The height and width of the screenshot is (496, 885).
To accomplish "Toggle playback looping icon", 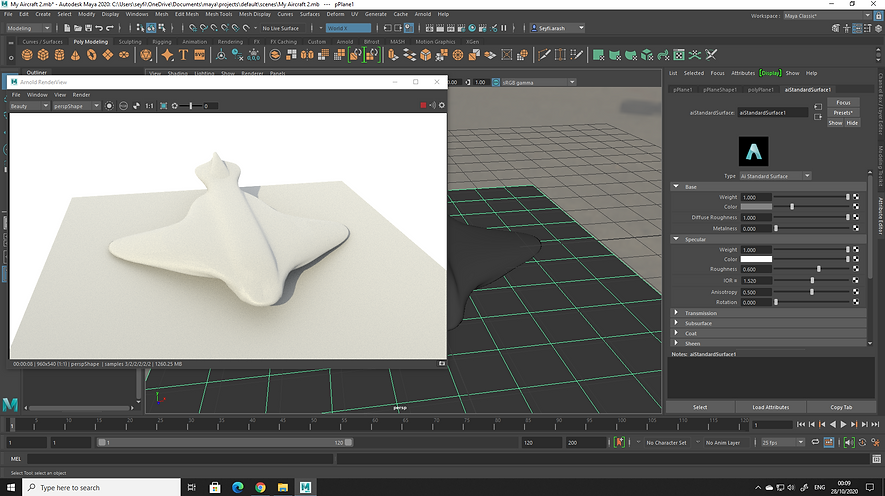I will click(816, 442).
